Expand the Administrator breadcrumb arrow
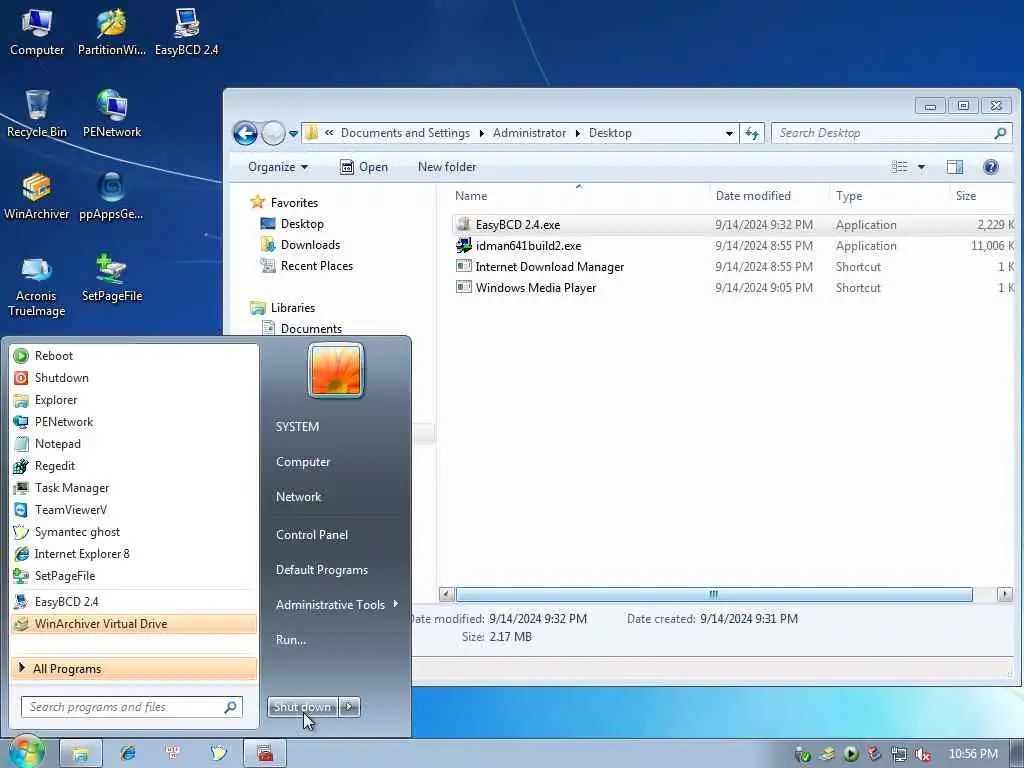The height and width of the screenshot is (768, 1024). [x=578, y=133]
